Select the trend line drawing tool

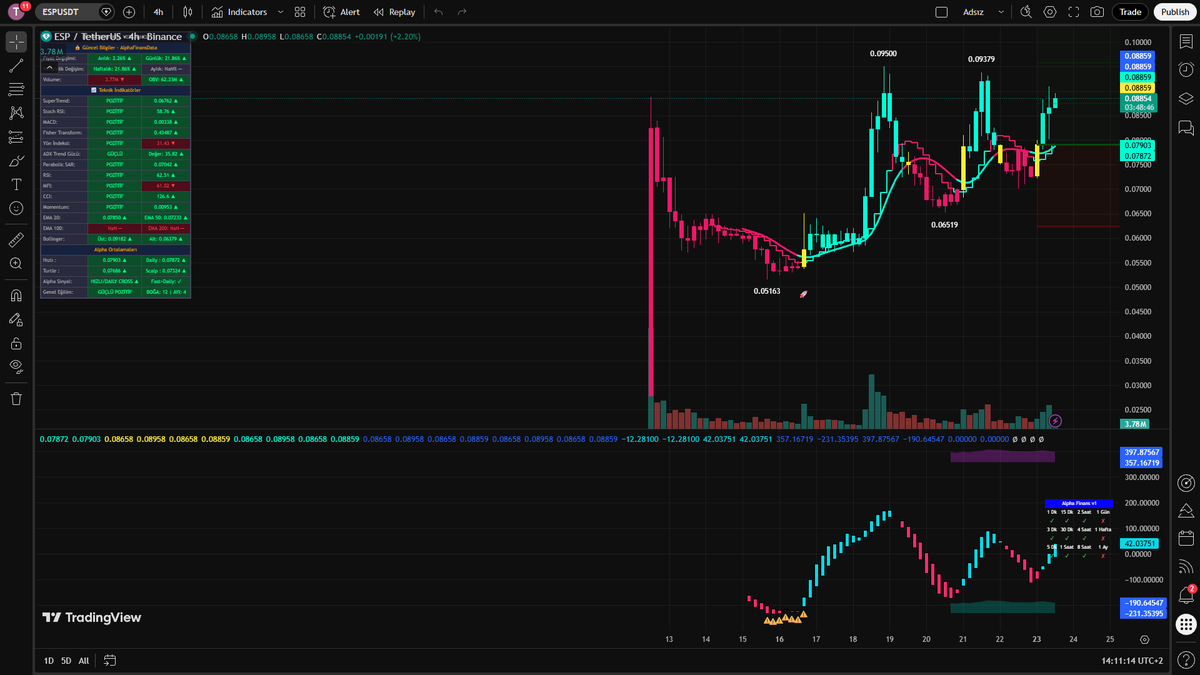[x=16, y=66]
